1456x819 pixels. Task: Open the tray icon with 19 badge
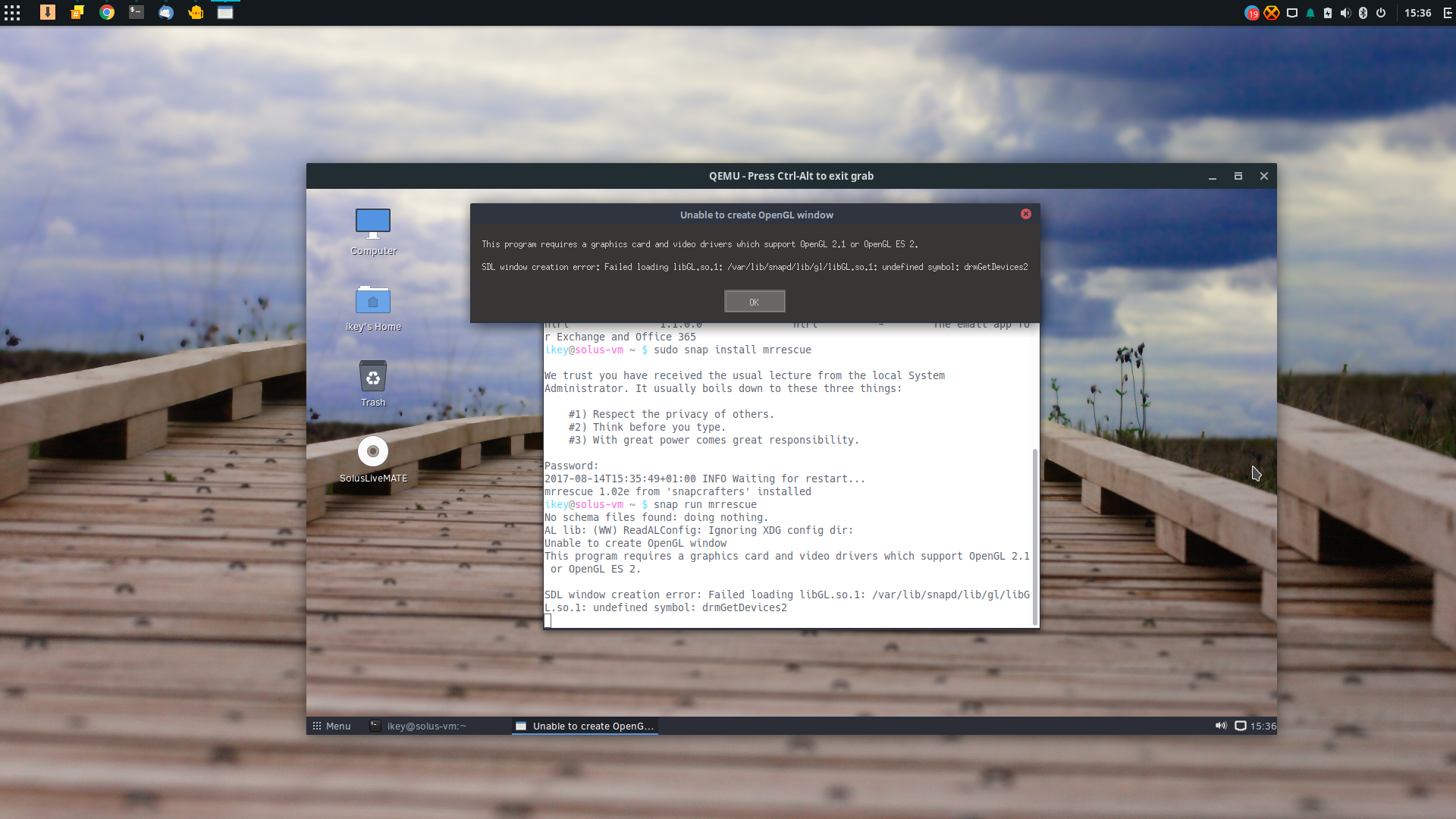tap(1252, 13)
